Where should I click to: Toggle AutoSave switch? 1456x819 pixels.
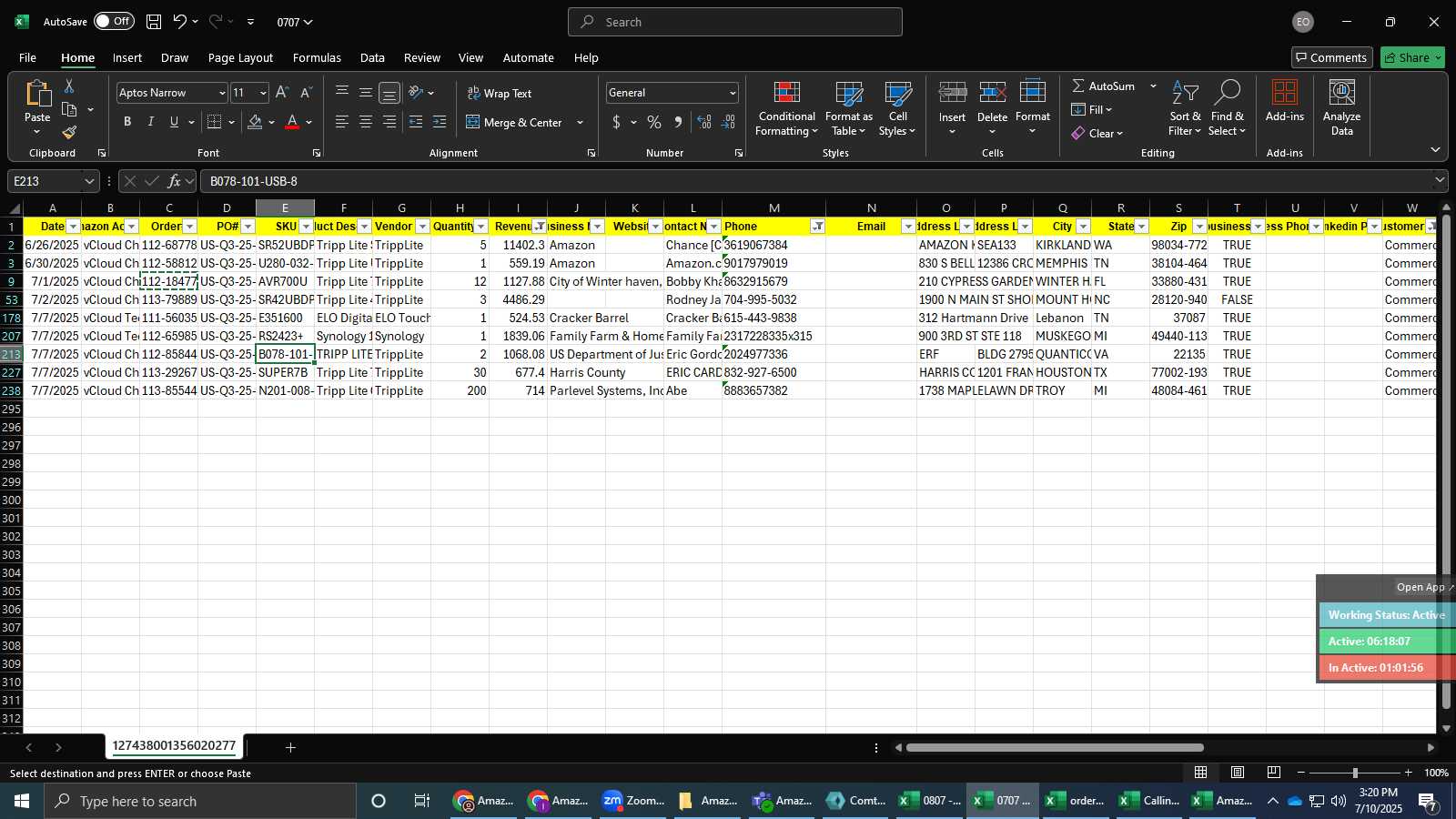pyautogui.click(x=114, y=22)
